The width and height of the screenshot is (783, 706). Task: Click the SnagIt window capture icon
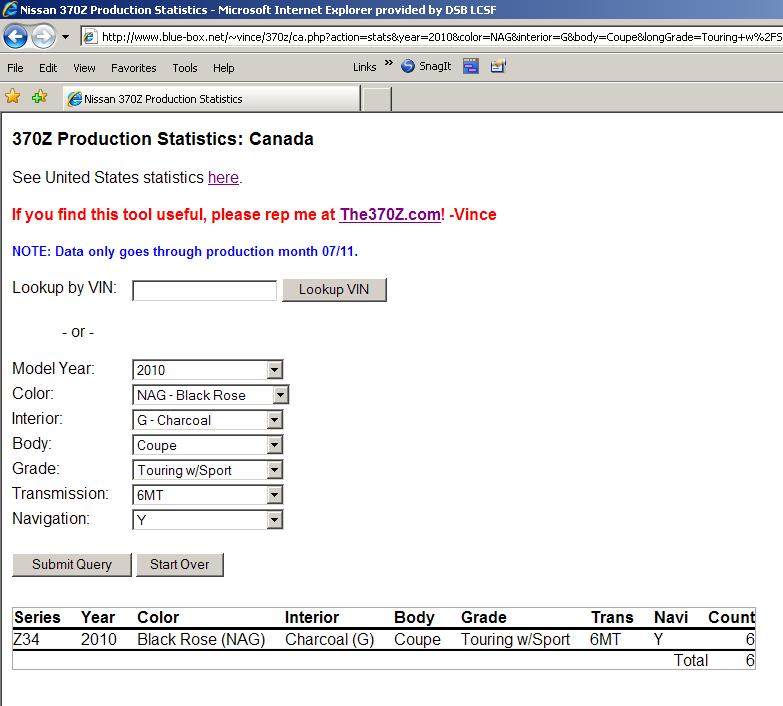(470, 66)
